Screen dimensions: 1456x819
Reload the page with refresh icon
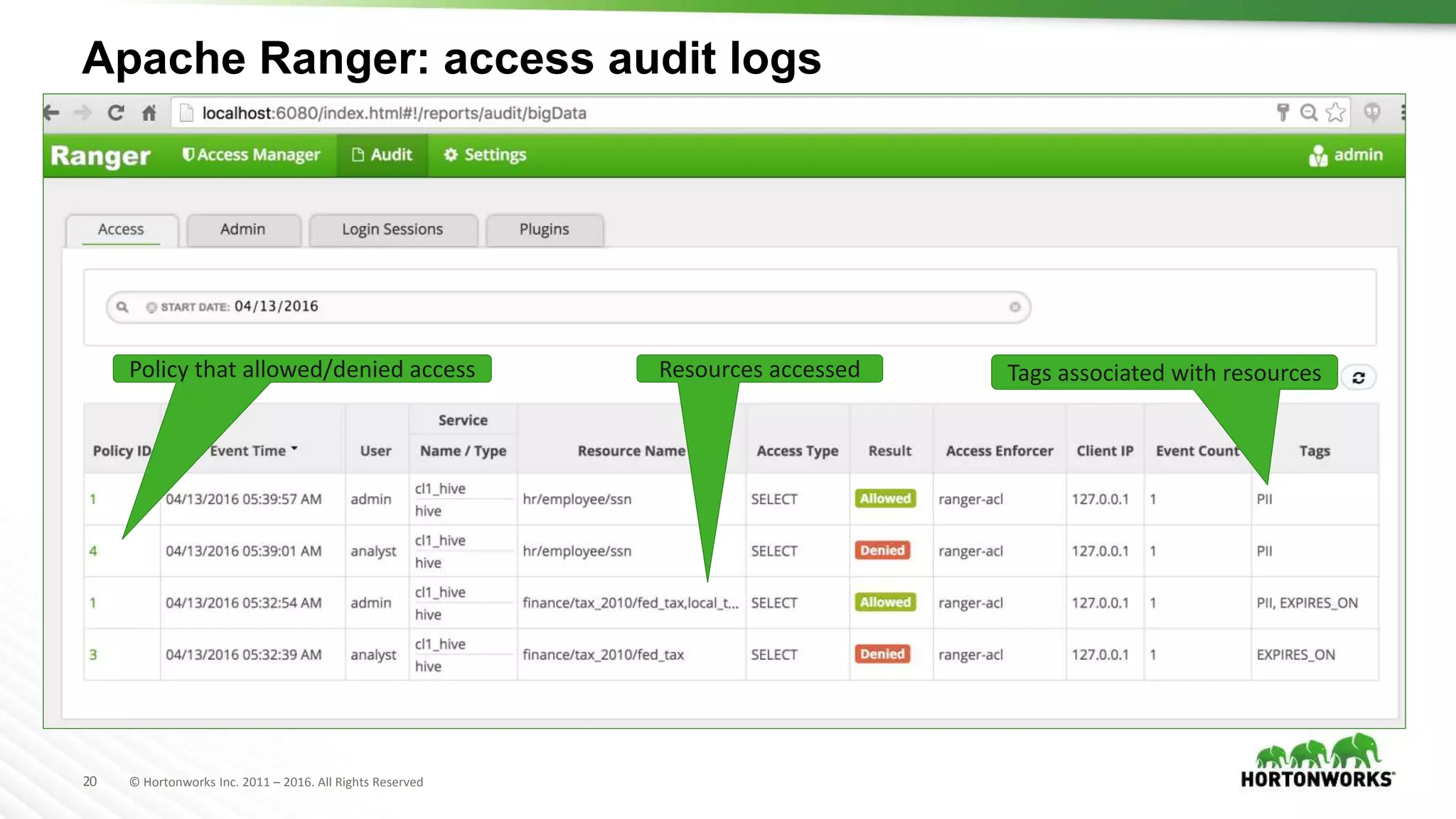pos(116,112)
